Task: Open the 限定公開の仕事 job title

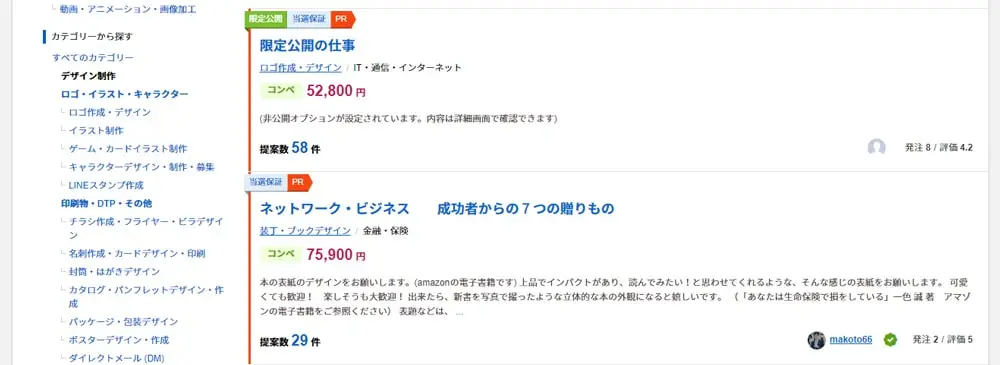Action: click(307, 46)
